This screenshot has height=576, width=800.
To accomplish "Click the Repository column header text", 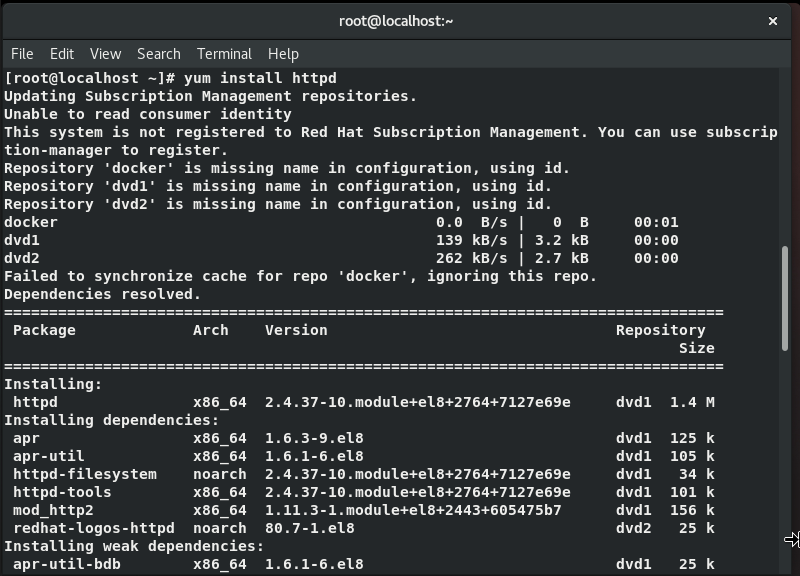I will (x=660, y=330).
